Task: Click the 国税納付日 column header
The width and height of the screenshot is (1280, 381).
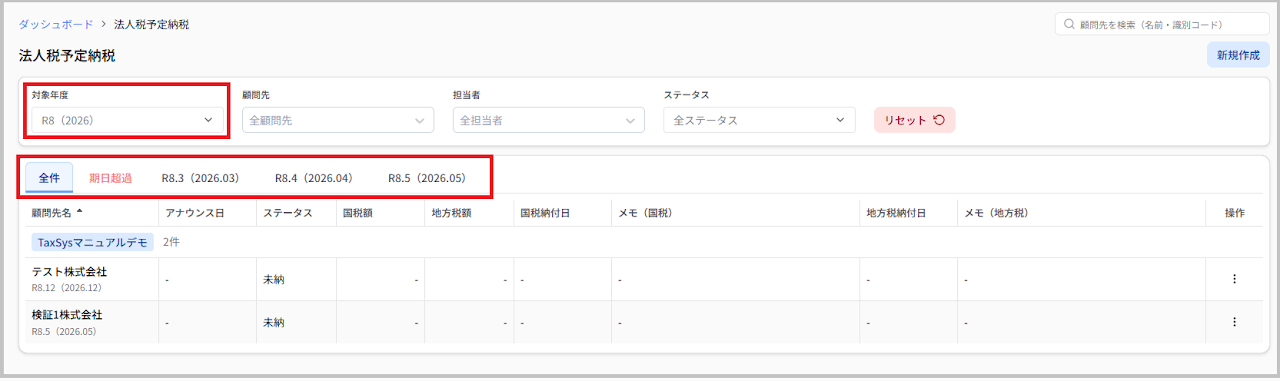Action: pos(545,212)
